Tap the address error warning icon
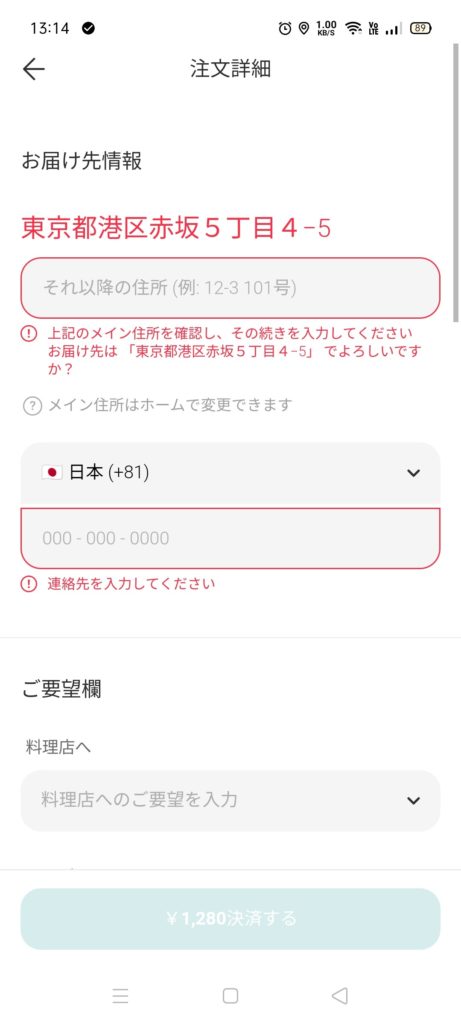 pyautogui.click(x=29, y=333)
